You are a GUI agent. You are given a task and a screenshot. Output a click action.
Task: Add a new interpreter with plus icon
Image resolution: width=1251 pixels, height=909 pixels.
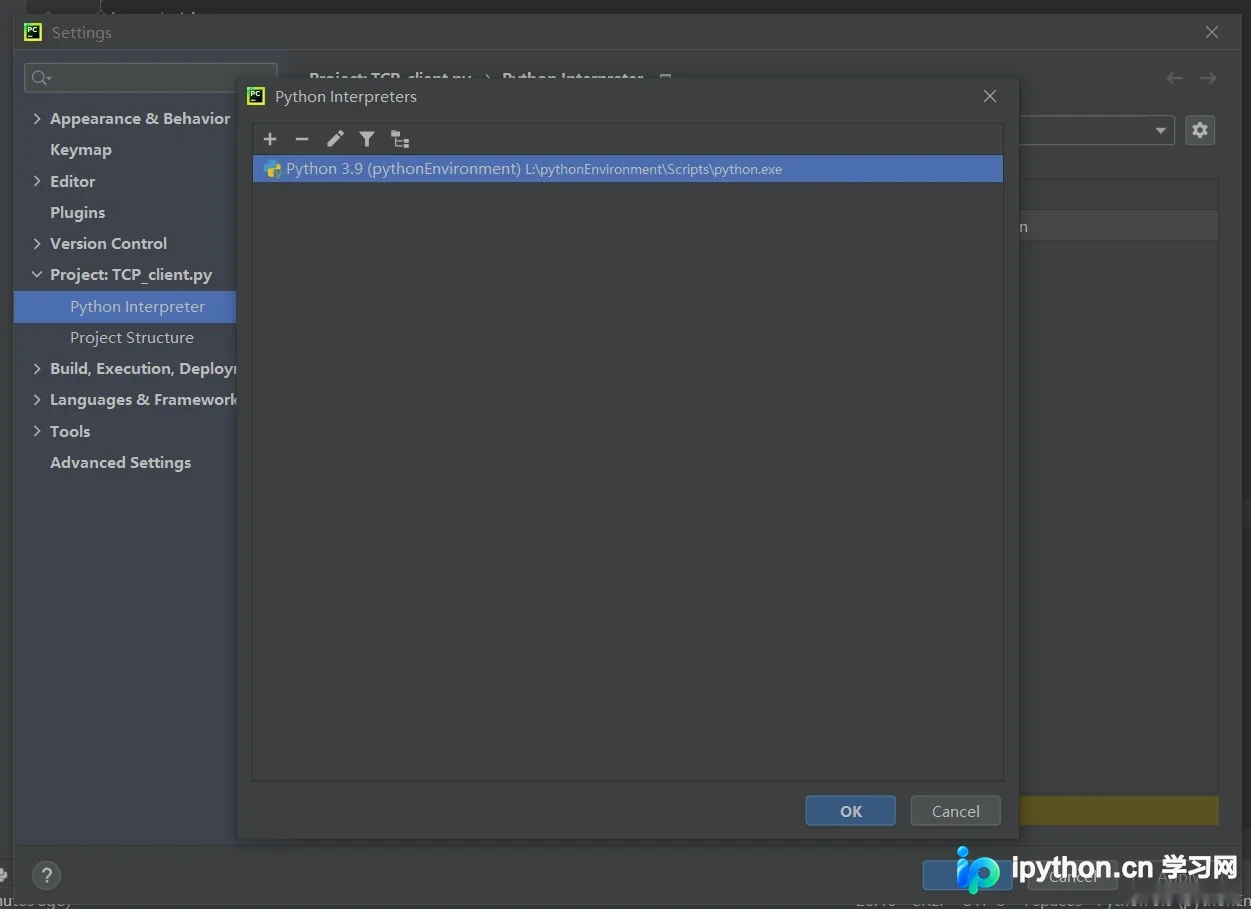tap(270, 139)
